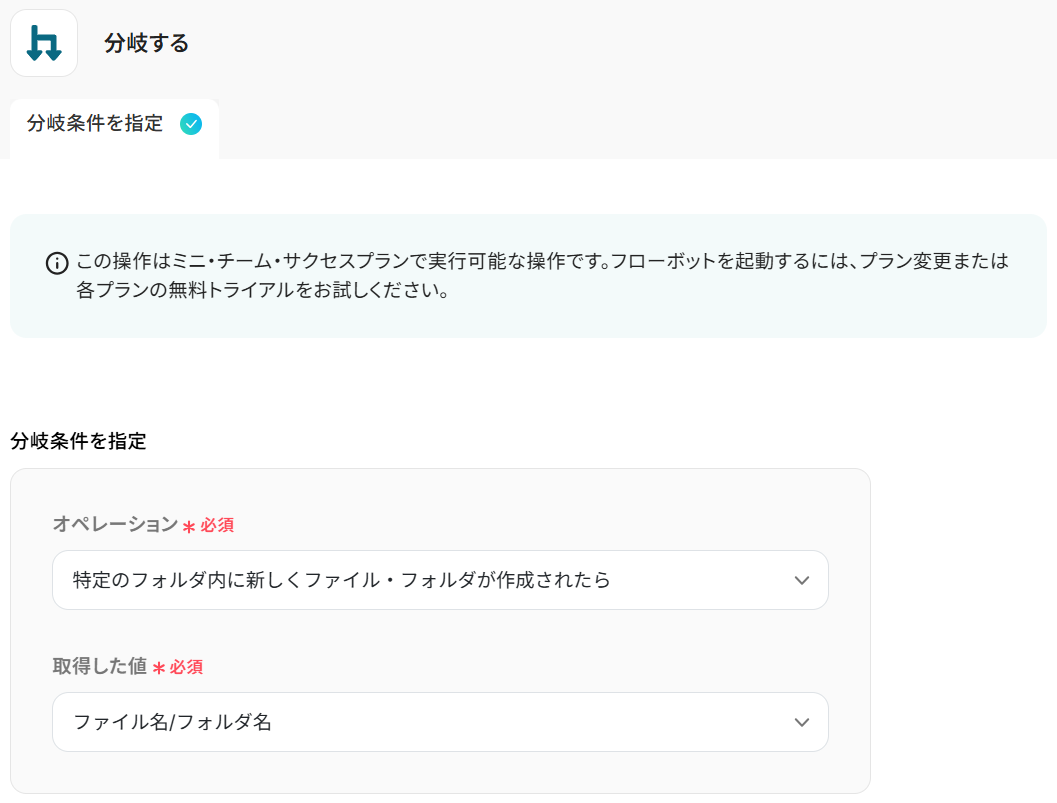1057x803 pixels.
Task: Click the branch arrow icon in the header
Action: (44, 43)
